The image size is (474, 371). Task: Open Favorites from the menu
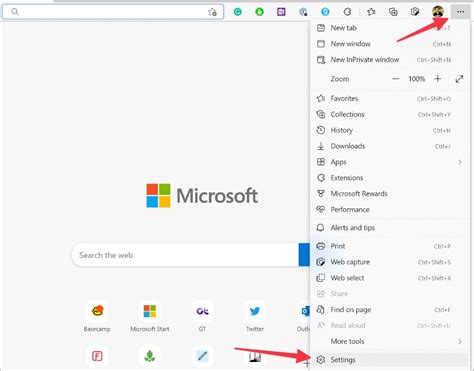pyautogui.click(x=390, y=98)
